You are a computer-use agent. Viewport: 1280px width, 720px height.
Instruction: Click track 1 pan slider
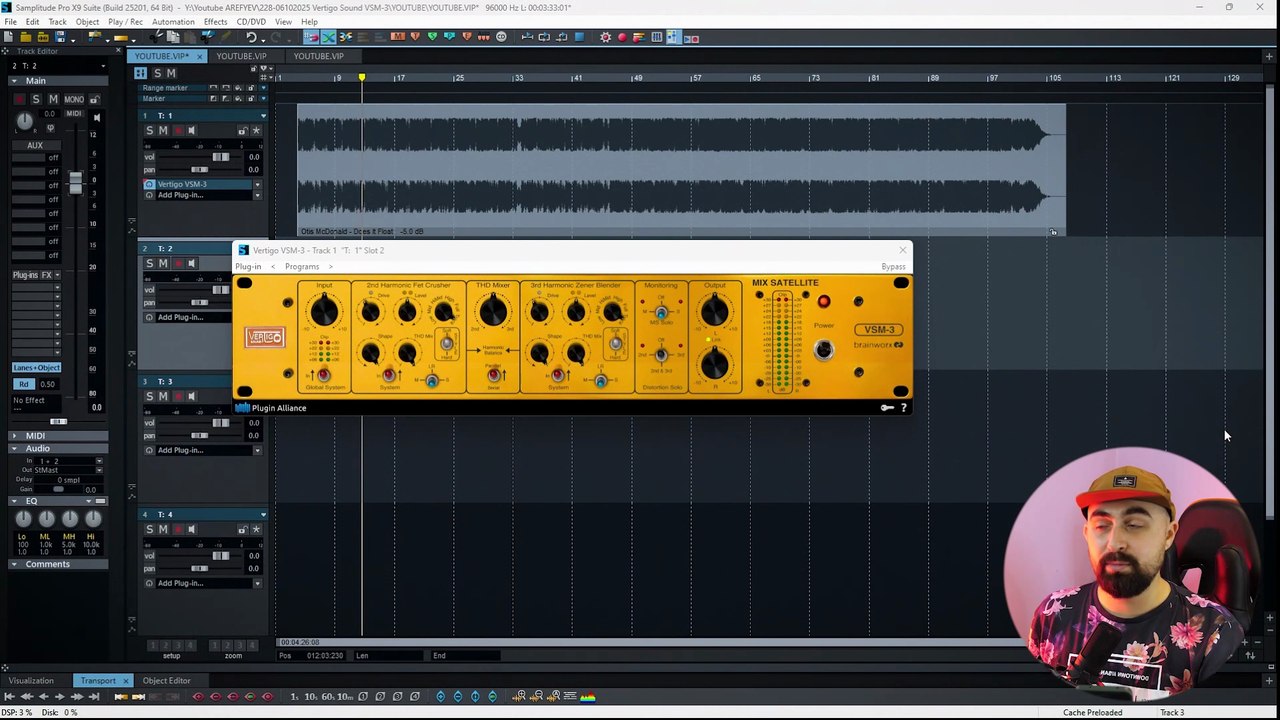200,169
